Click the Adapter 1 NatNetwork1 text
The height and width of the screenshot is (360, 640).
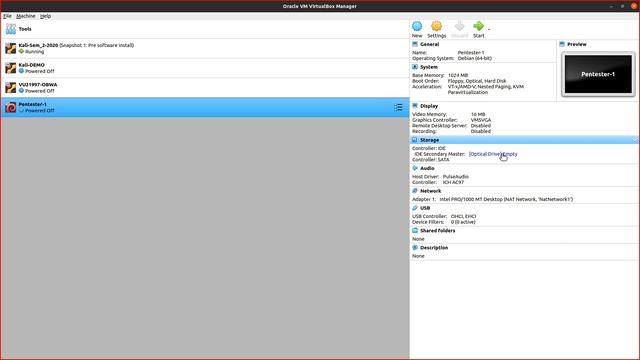(506, 199)
